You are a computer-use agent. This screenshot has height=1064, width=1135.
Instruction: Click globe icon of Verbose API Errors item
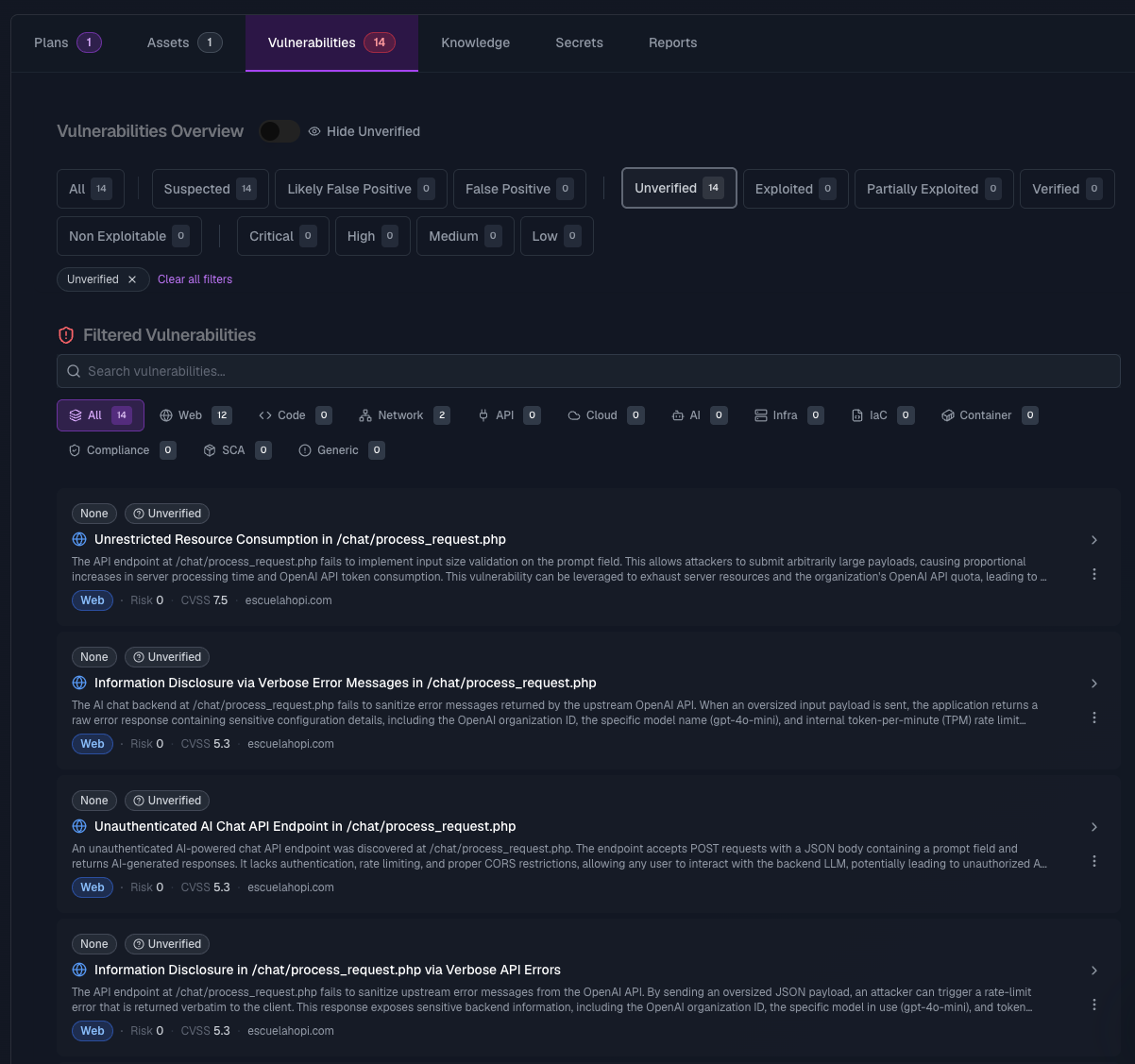(79, 970)
